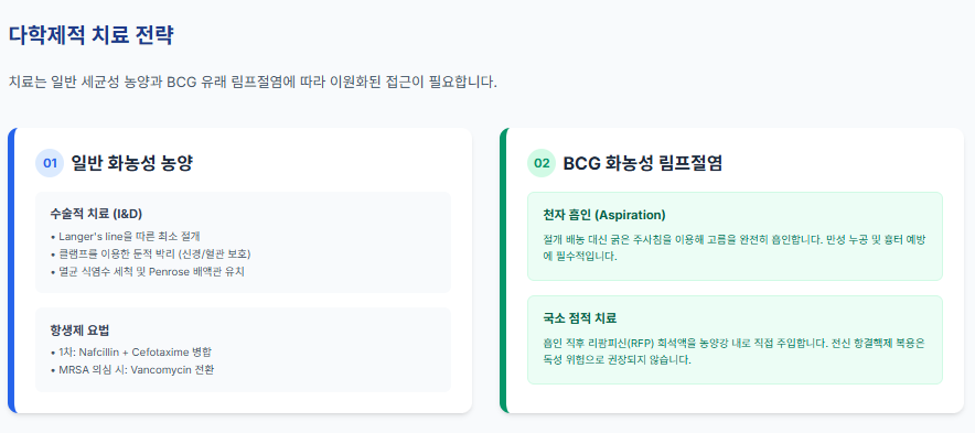Select the 다학제적 치료 전략 heading
The height and width of the screenshot is (433, 975).
pos(91,35)
